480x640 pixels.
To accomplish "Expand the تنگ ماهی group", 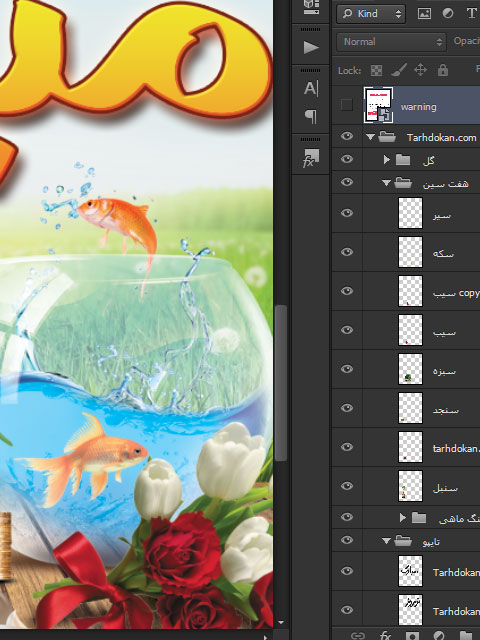I will (402, 518).
